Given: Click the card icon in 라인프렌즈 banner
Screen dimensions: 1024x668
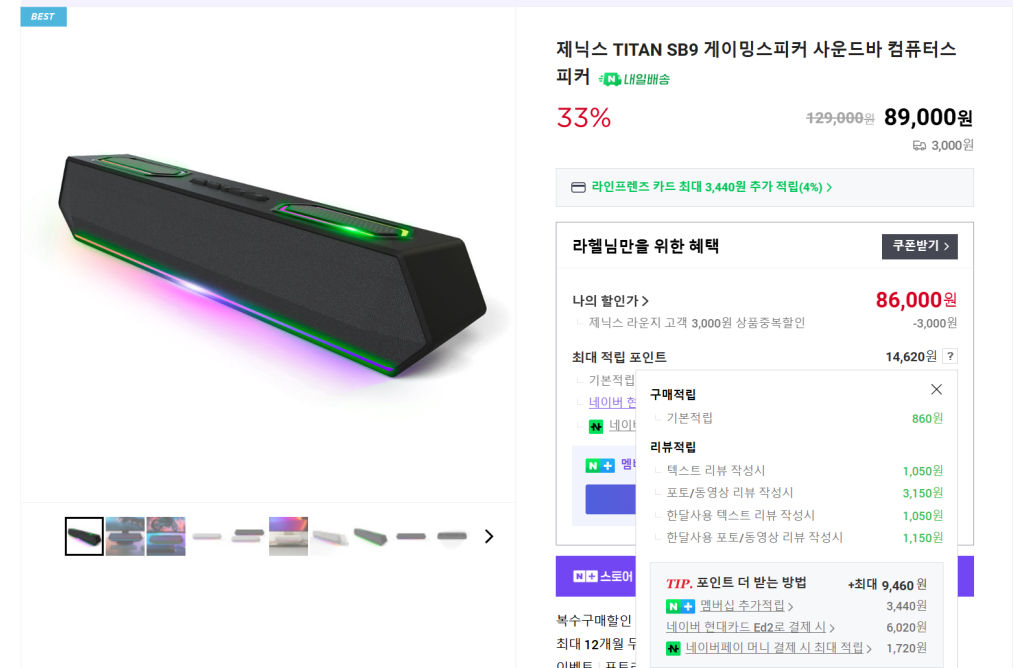Looking at the screenshot, I should click(x=578, y=187).
